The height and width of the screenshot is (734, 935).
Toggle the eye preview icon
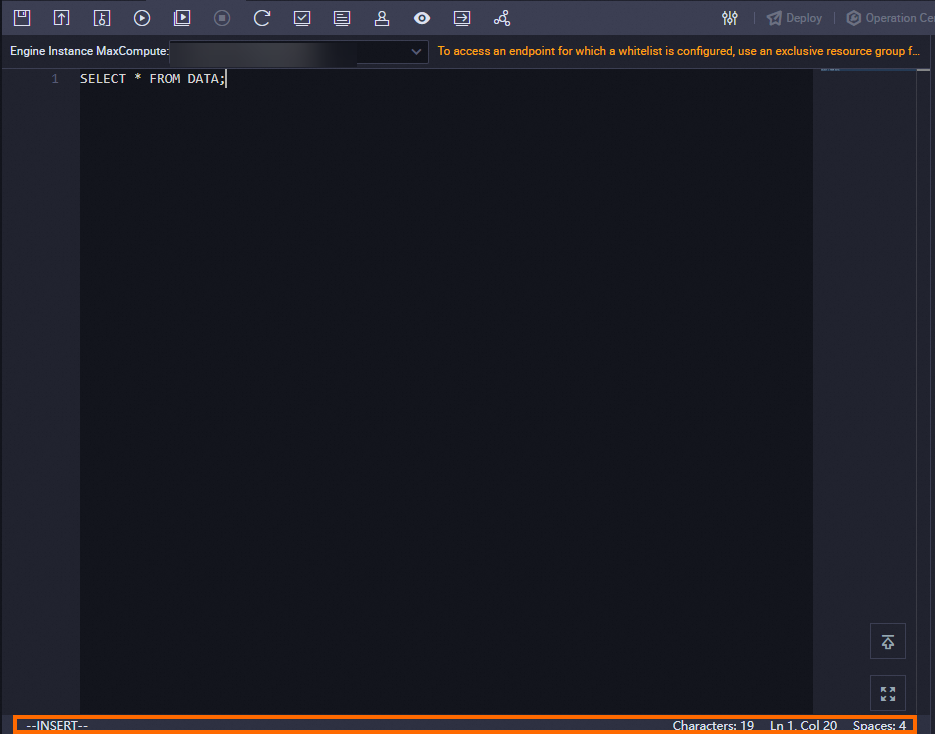[422, 18]
